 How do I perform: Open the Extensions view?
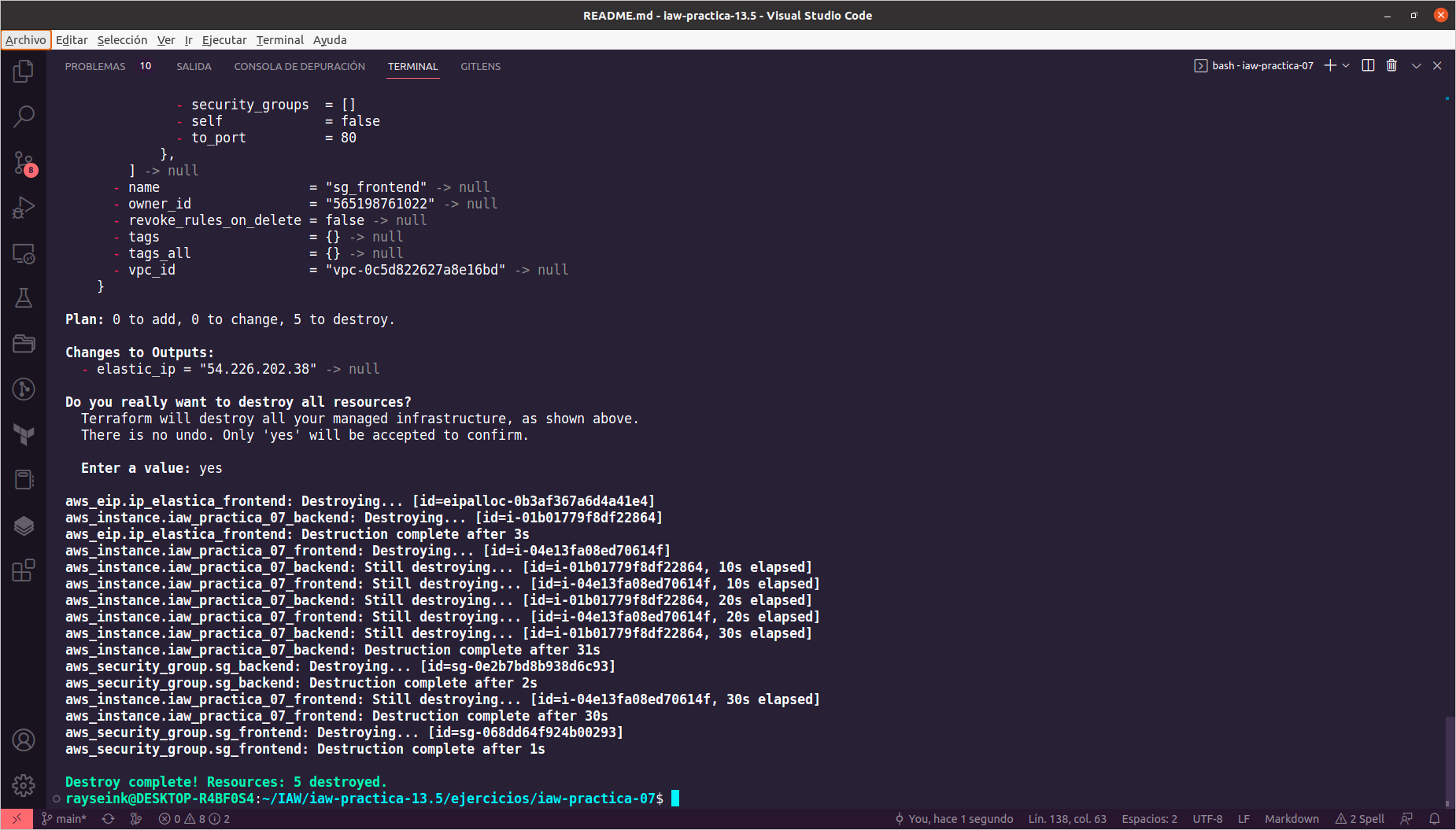pyautogui.click(x=24, y=570)
